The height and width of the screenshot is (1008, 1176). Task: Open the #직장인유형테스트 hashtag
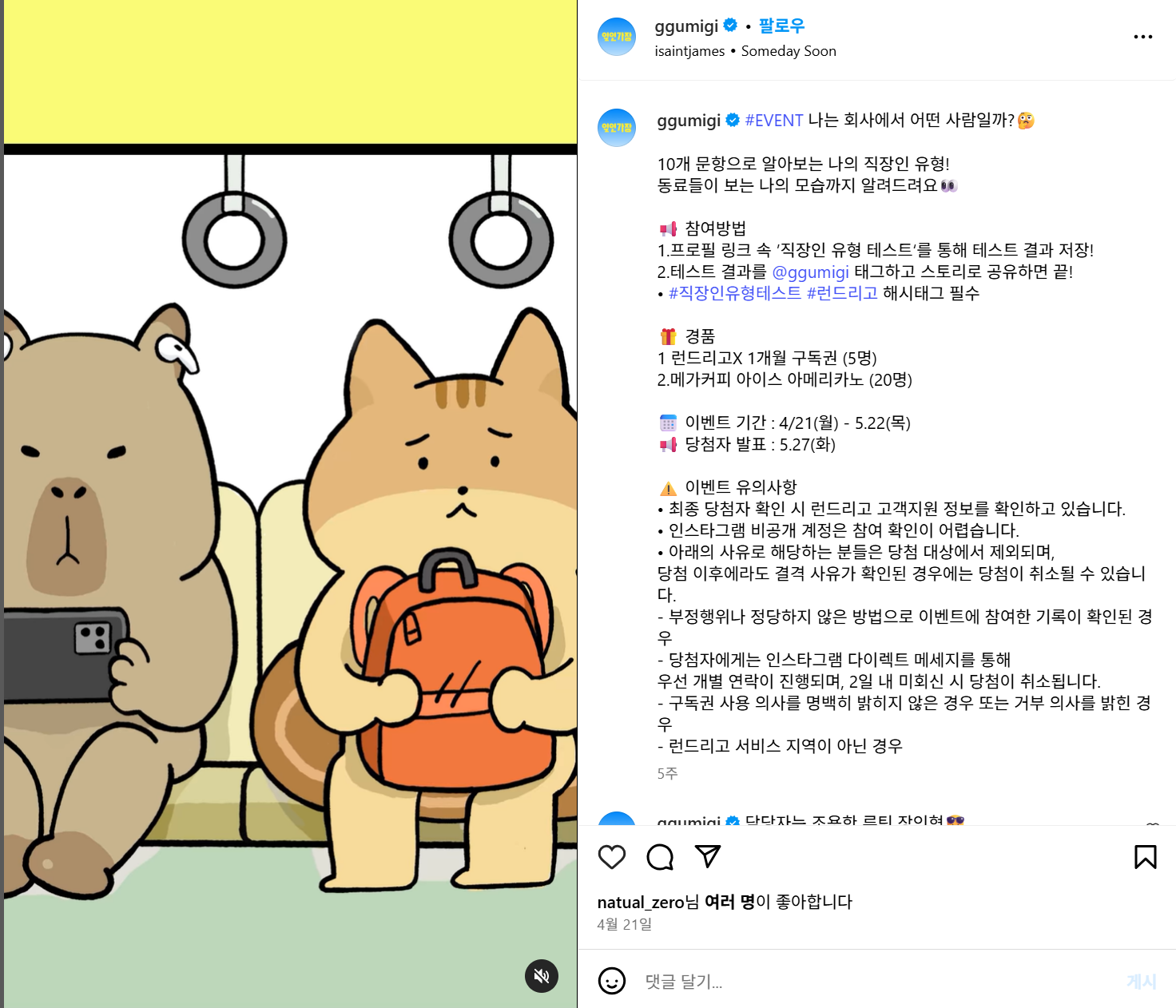coord(735,293)
